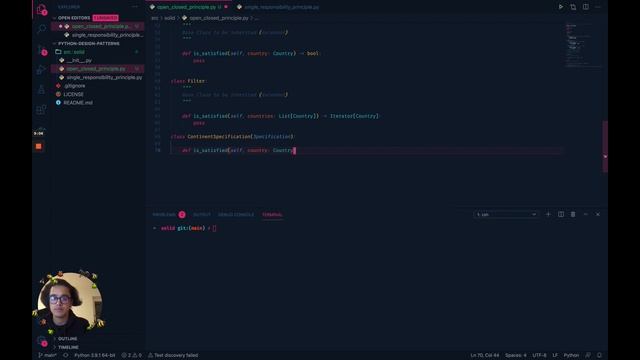640x360 pixels.
Task: Create a new terminal with plus icon
Action: point(548,214)
